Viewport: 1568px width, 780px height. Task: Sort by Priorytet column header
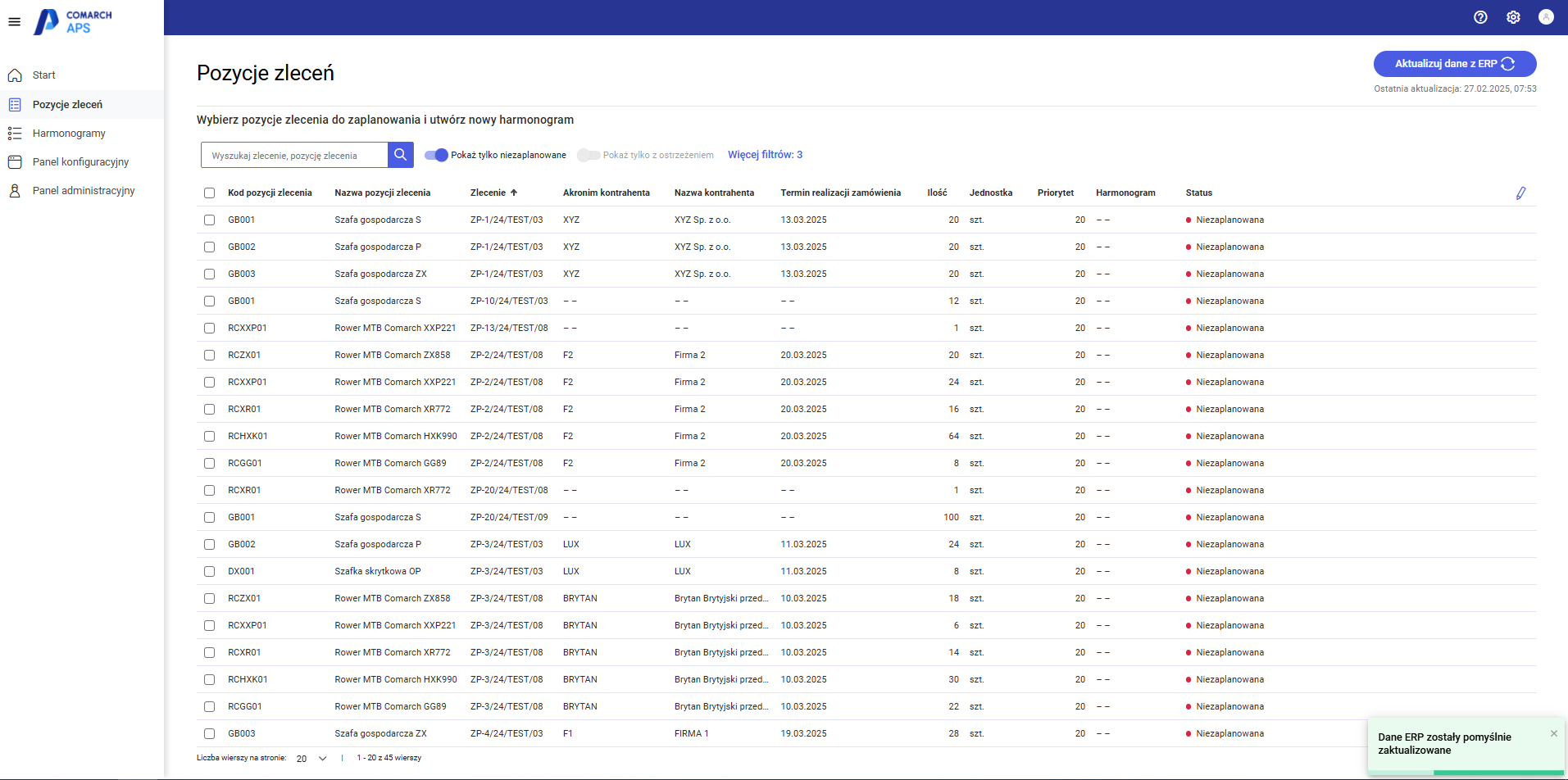click(x=1055, y=193)
